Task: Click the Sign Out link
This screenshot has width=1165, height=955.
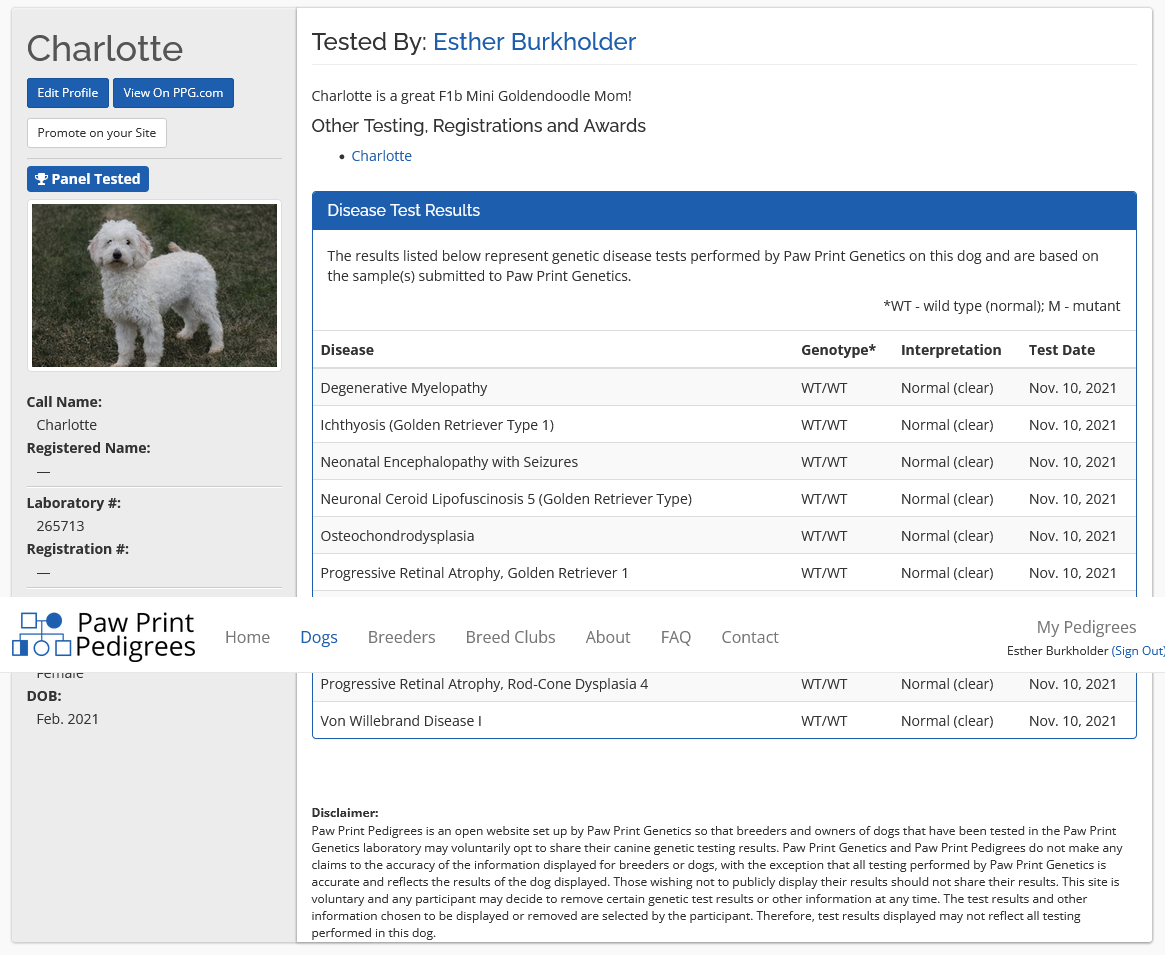Action: pos(1138,651)
